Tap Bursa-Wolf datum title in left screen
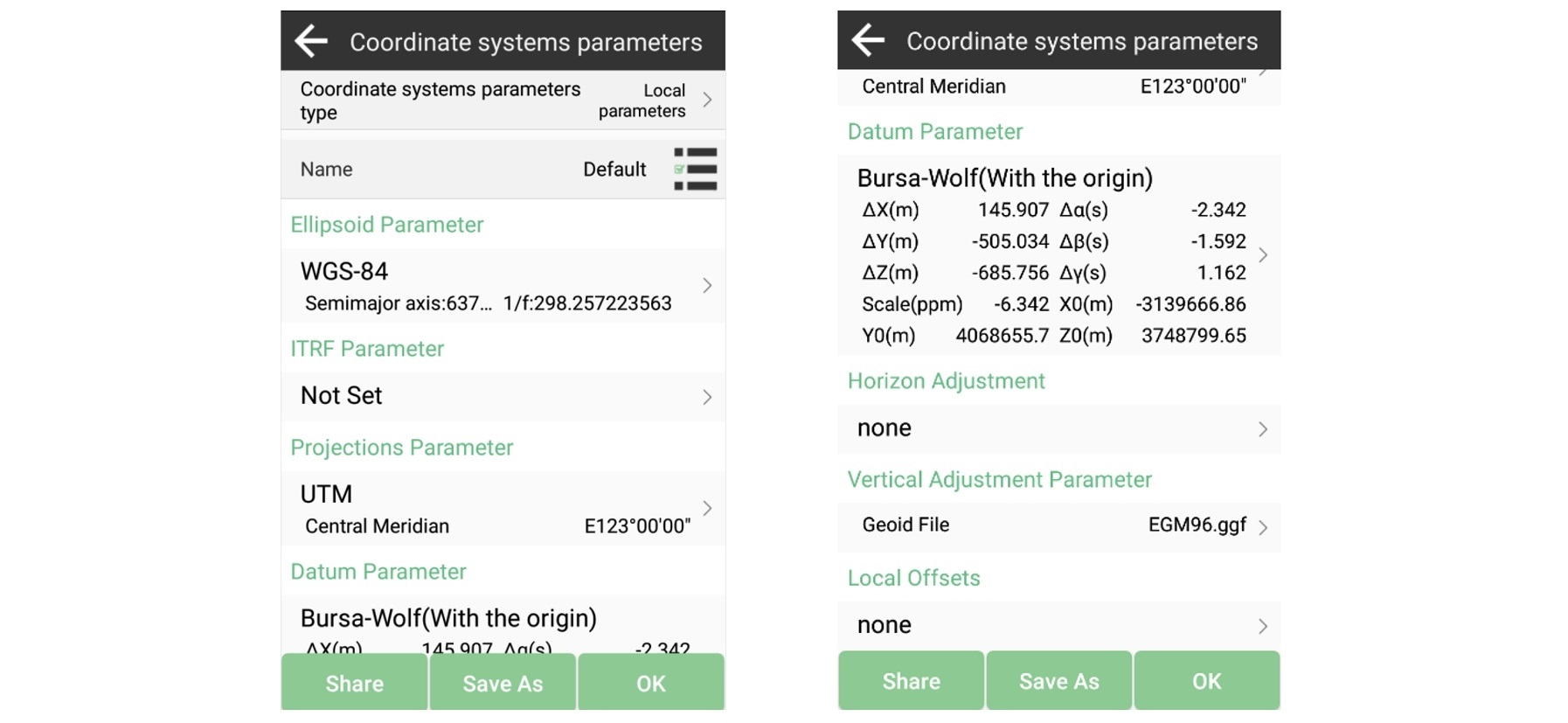Viewport: 1568px width, 723px height. coord(448,618)
